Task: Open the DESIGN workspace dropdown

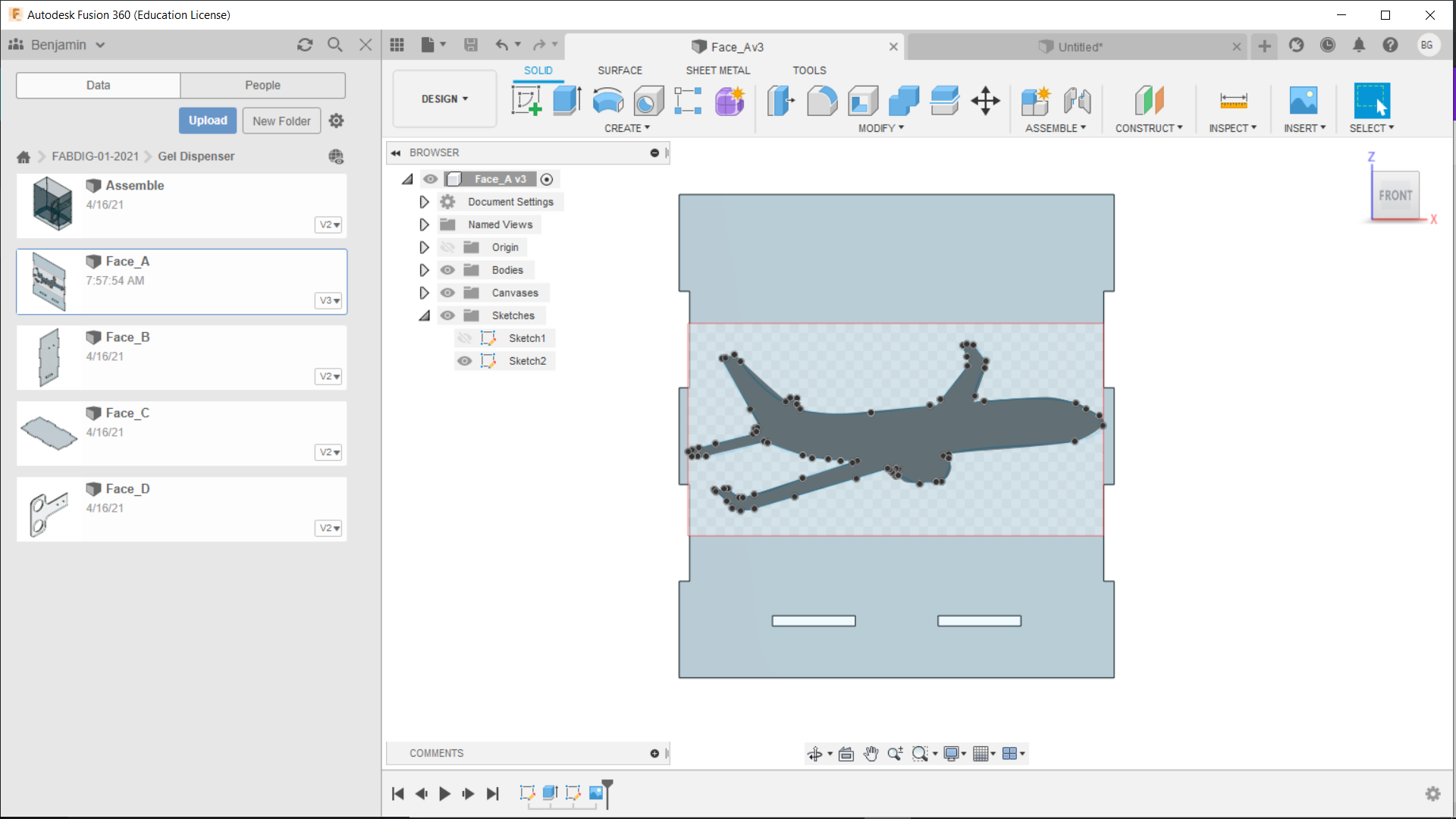Action: point(444,99)
